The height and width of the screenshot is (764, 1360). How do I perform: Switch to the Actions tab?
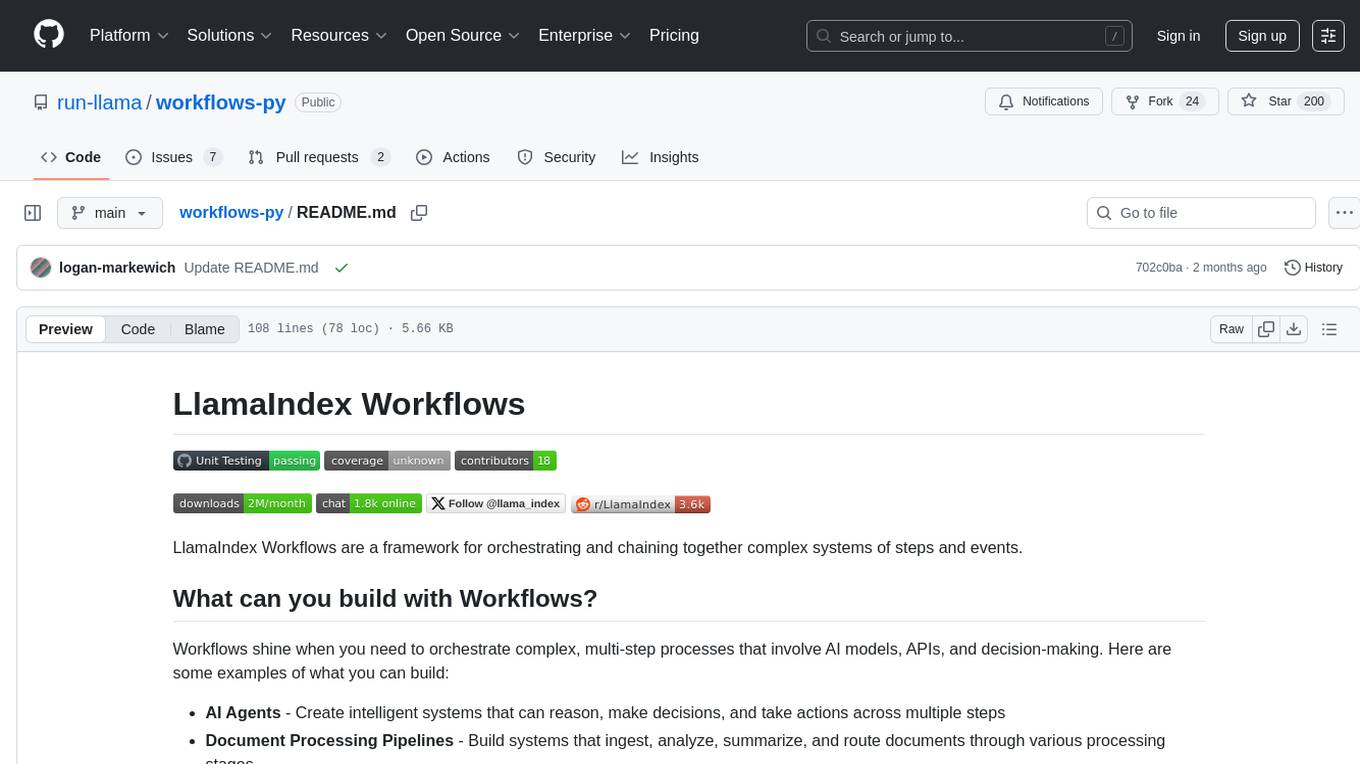click(x=453, y=157)
